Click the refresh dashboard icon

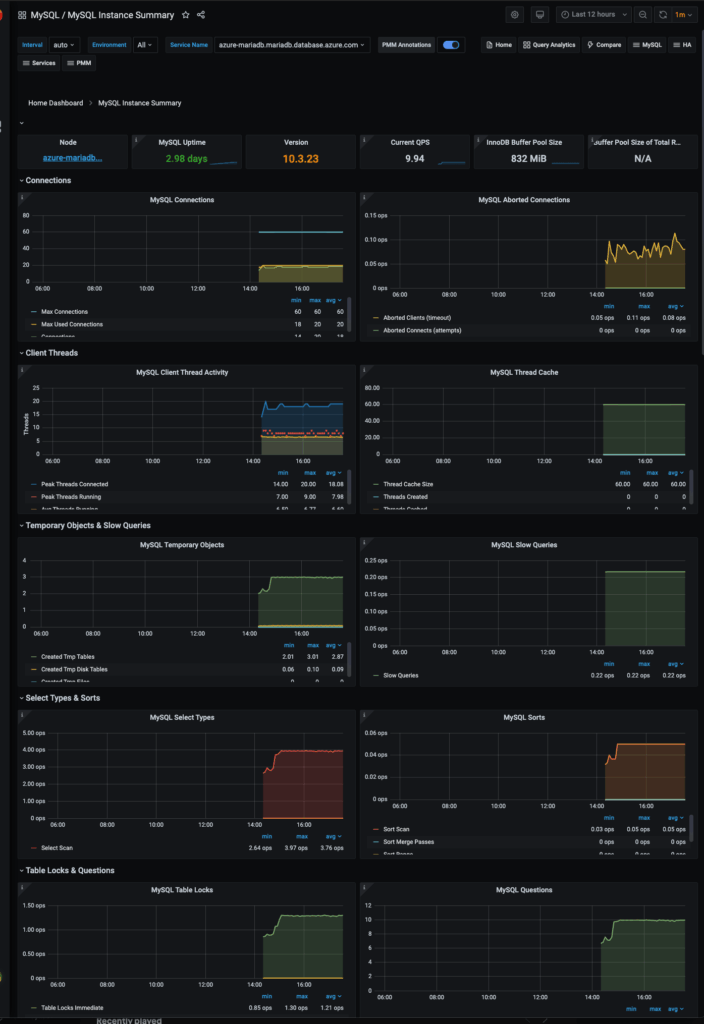[662, 15]
